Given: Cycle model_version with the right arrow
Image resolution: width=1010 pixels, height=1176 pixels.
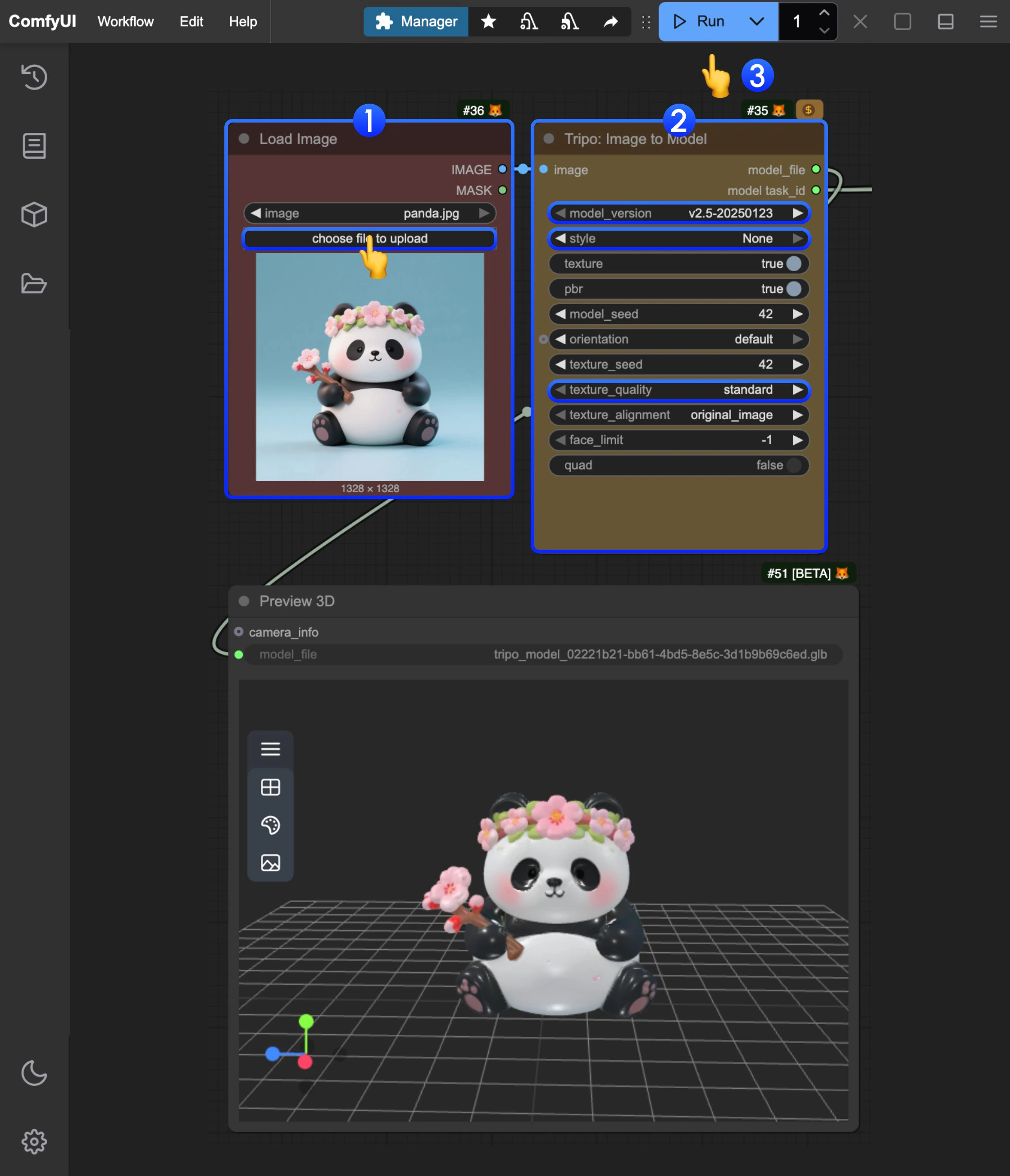Looking at the screenshot, I should tap(798, 213).
